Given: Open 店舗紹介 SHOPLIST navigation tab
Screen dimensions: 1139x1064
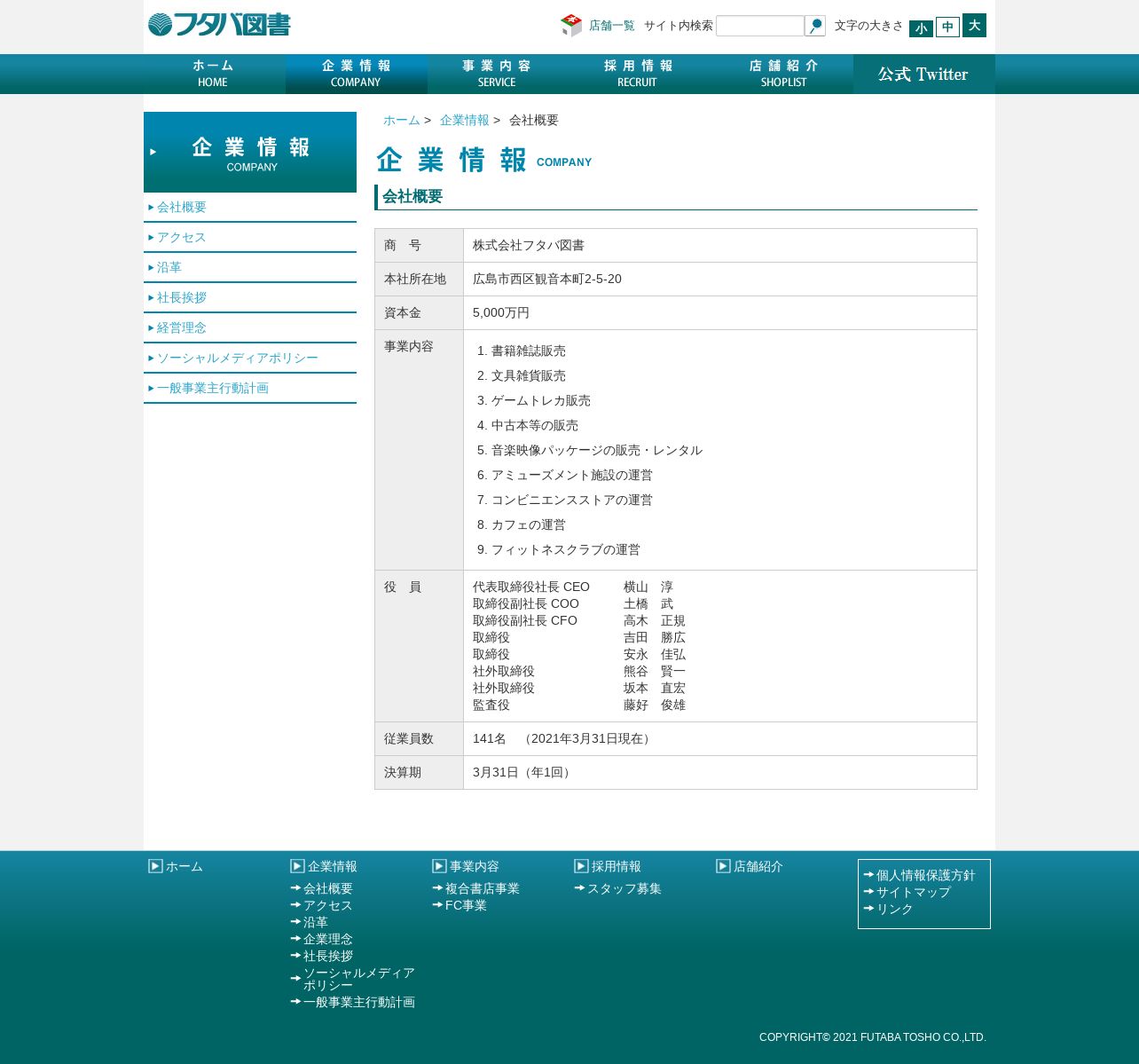Looking at the screenshot, I should click(782, 74).
